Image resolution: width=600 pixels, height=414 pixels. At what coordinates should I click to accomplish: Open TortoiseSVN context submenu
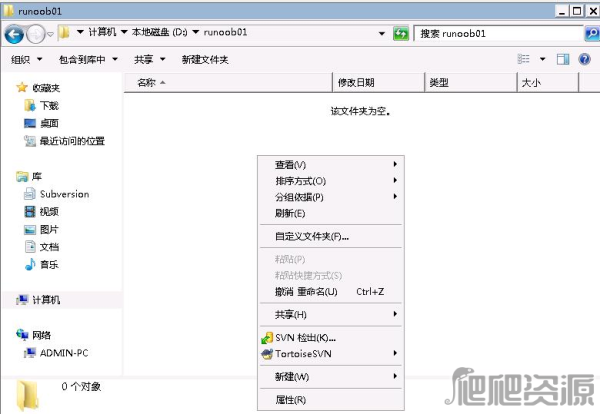point(331,354)
